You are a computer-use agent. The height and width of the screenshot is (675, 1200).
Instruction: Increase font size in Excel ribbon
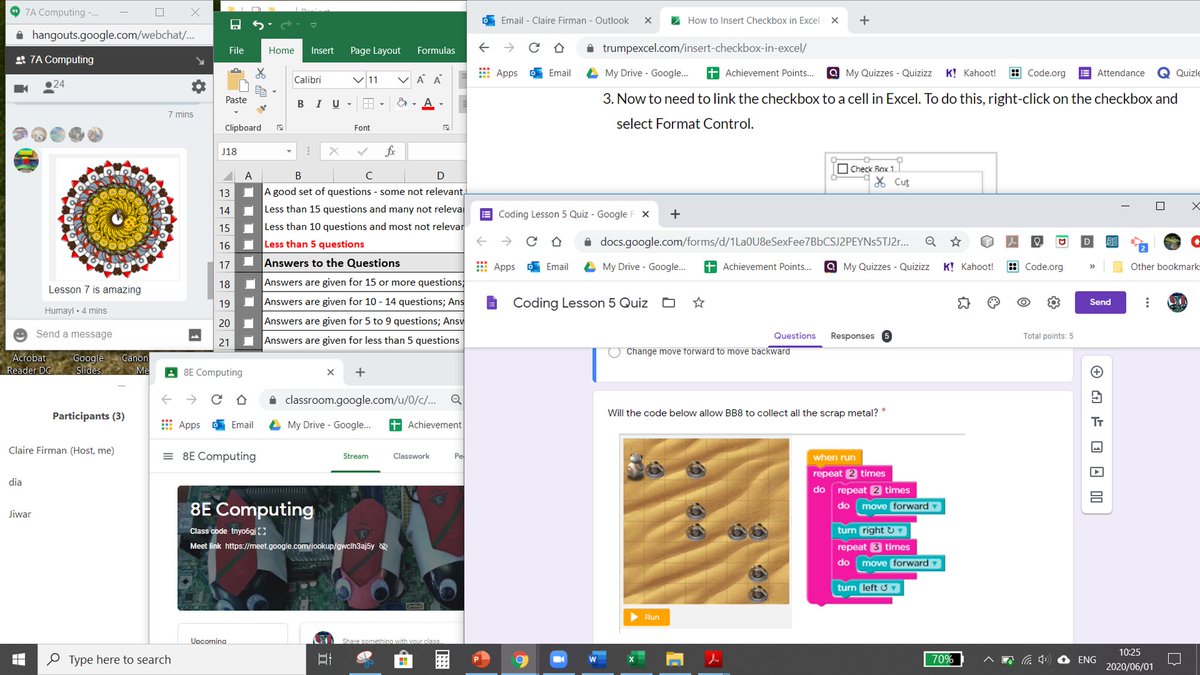[422, 79]
